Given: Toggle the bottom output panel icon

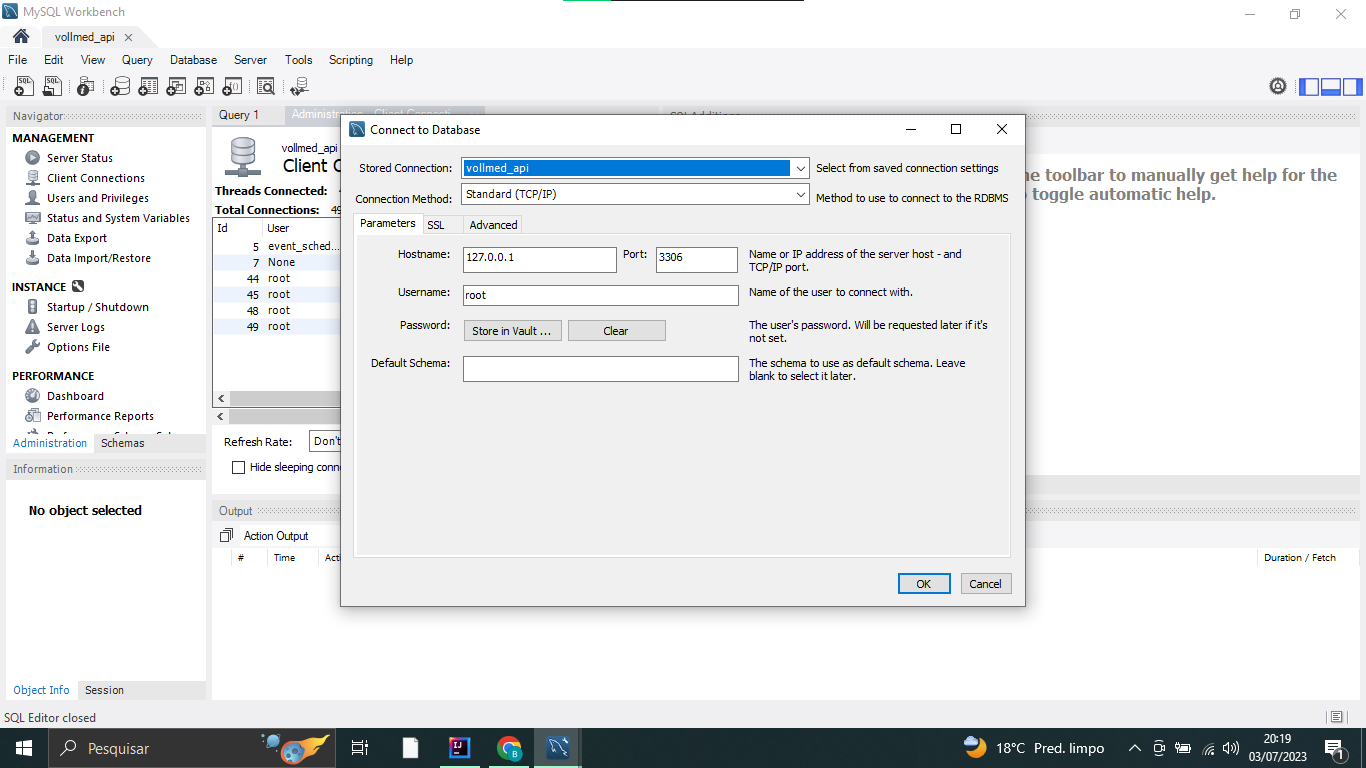Looking at the screenshot, I should pos(1331,87).
